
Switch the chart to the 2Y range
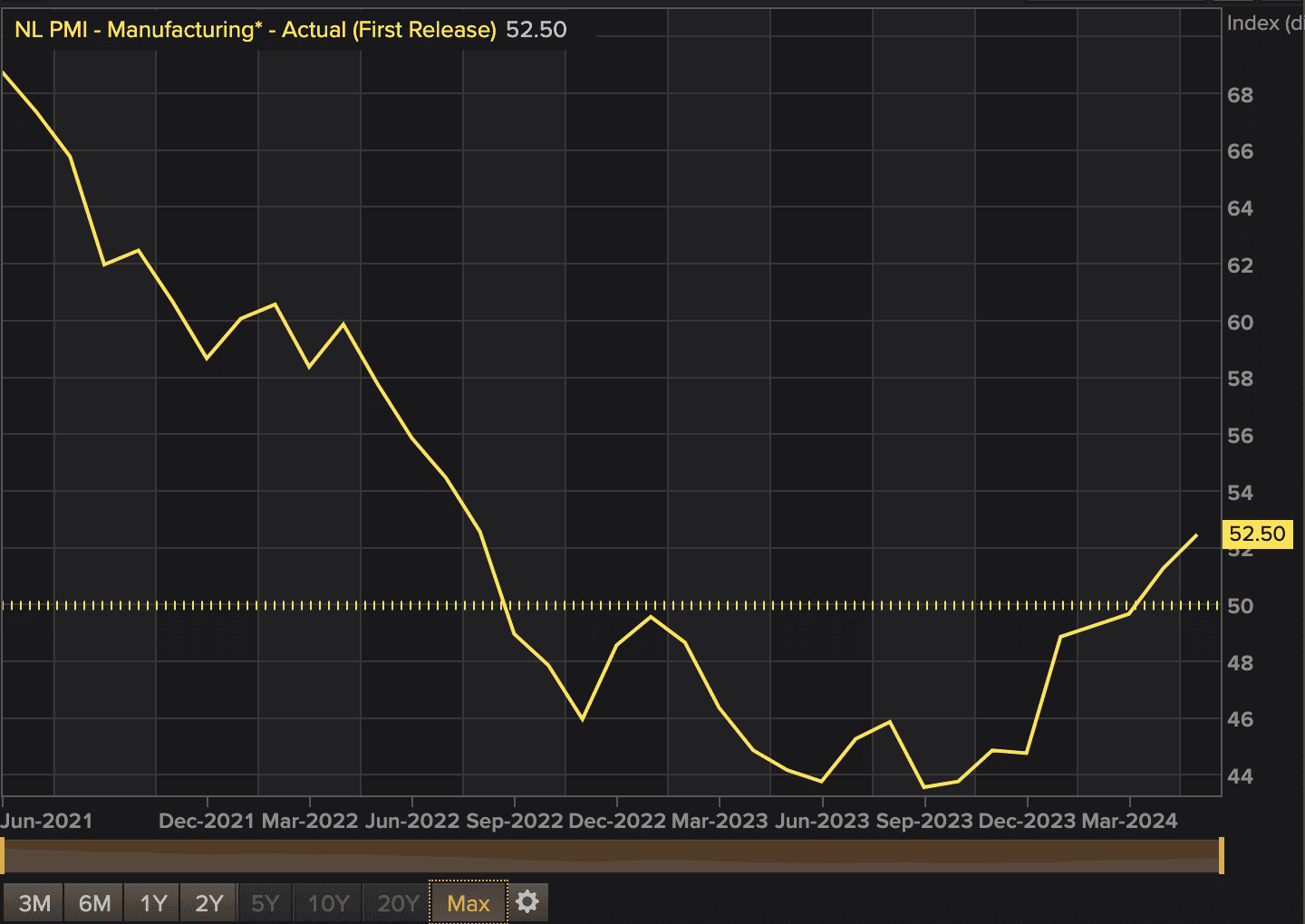coord(208,903)
